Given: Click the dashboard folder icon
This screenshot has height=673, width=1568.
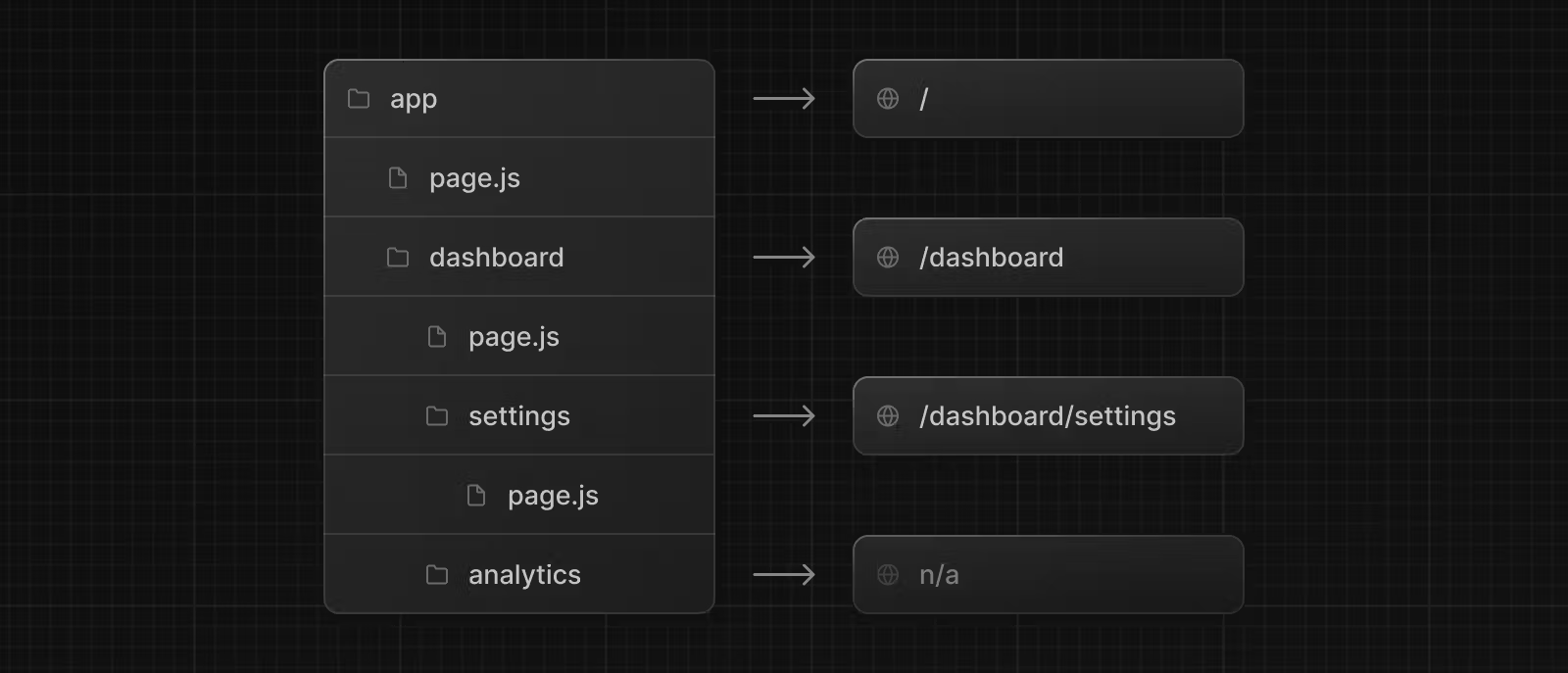Looking at the screenshot, I should point(398,258).
